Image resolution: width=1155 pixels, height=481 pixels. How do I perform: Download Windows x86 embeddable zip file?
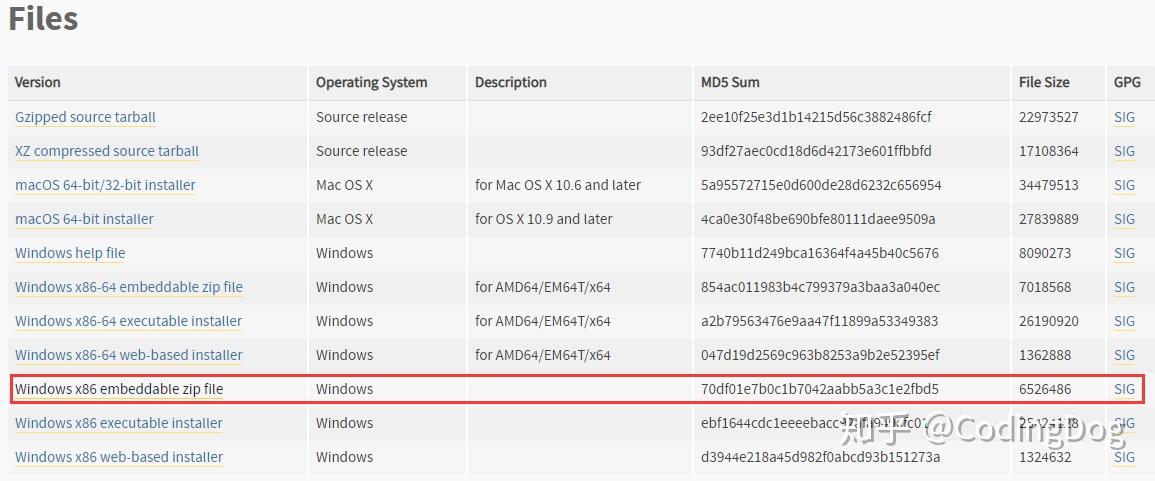point(119,389)
